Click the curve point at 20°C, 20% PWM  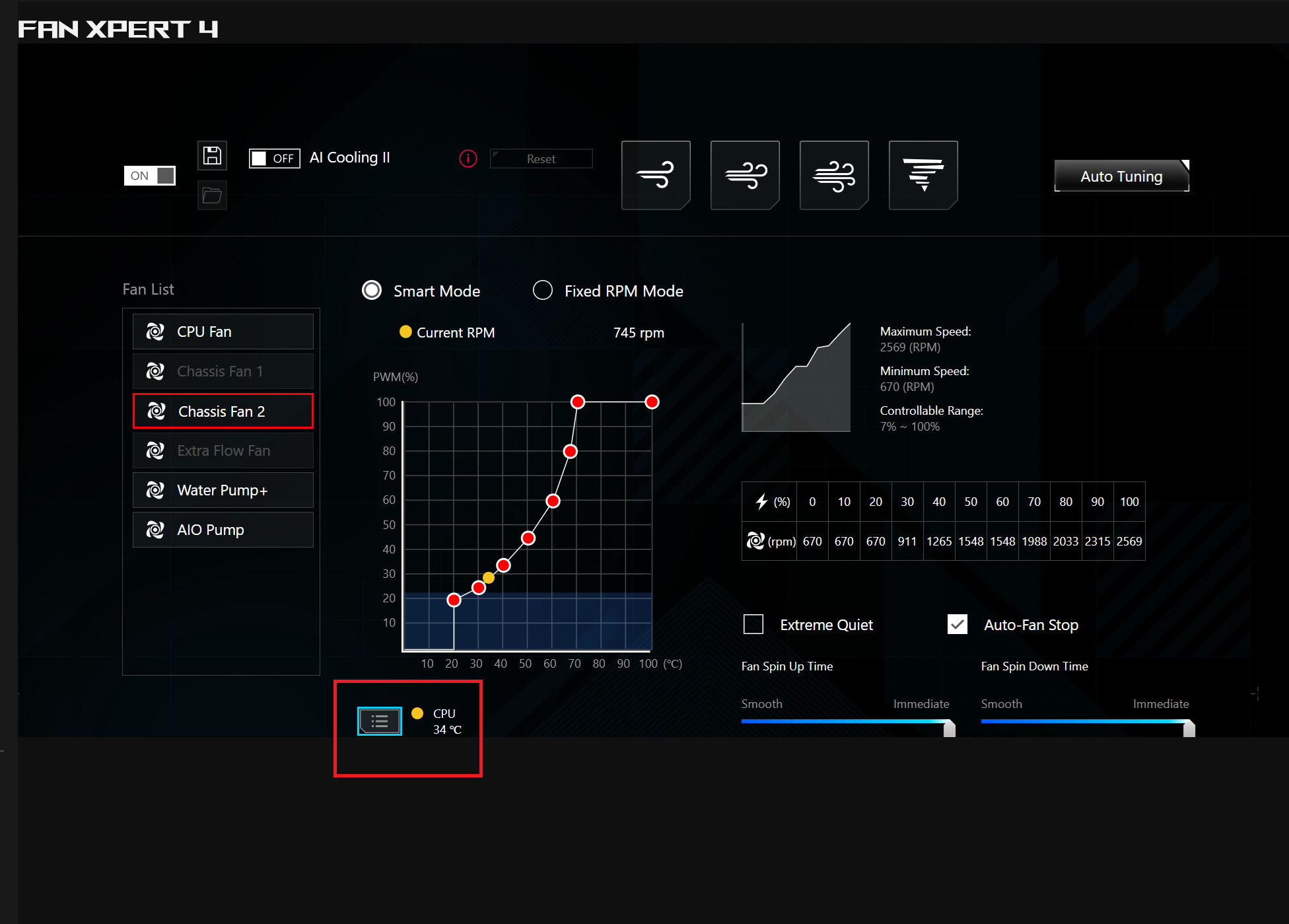coord(454,600)
